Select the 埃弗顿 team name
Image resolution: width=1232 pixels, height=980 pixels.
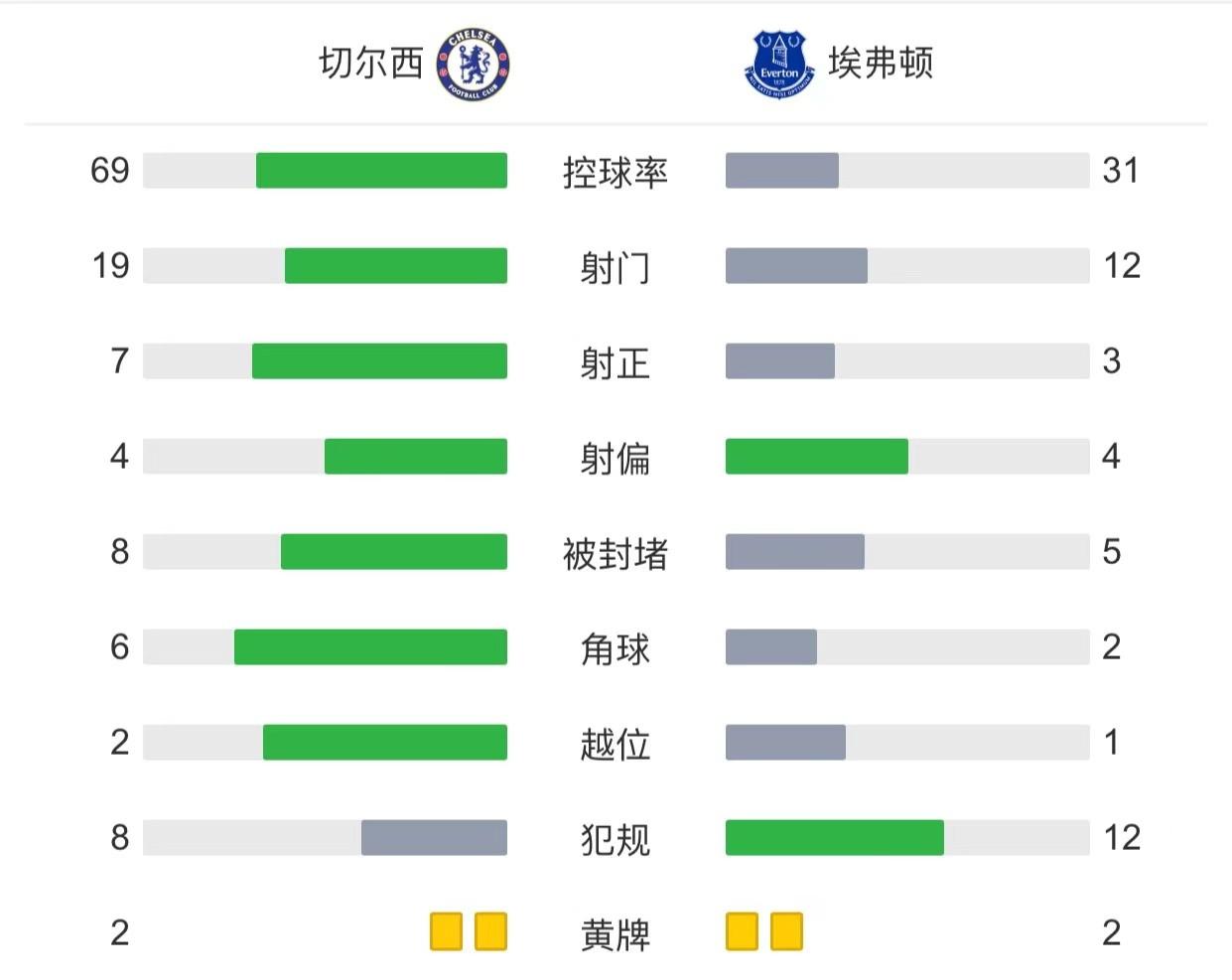tap(881, 64)
